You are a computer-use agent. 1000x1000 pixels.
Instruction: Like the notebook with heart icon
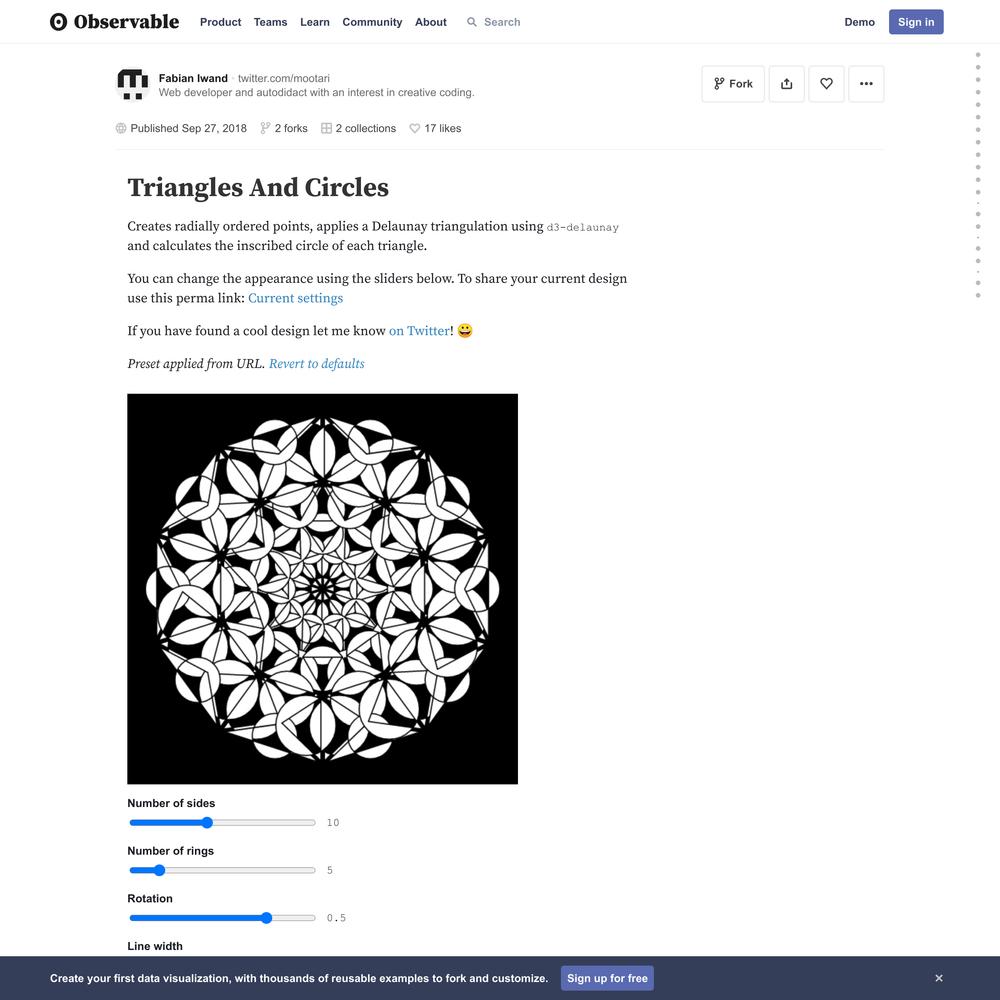826,84
